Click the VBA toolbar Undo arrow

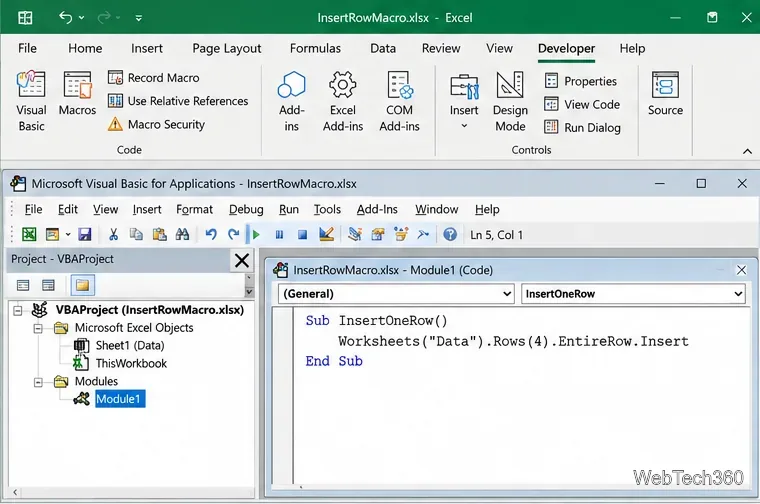[x=210, y=235]
